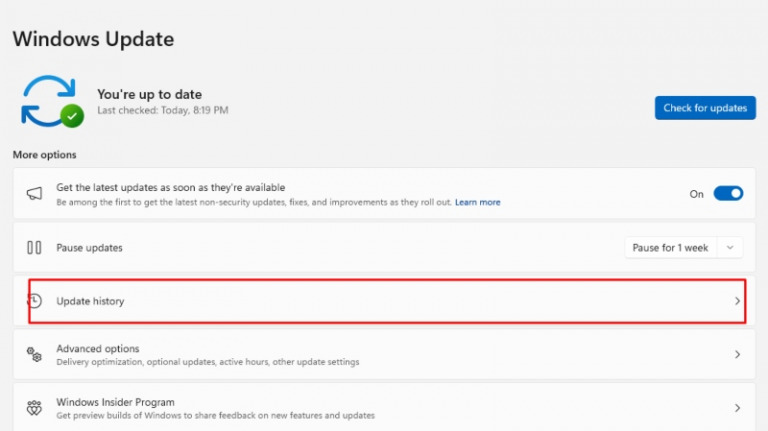Open the Advanced options entry
Viewport: 768px width, 431px height.
click(97, 349)
